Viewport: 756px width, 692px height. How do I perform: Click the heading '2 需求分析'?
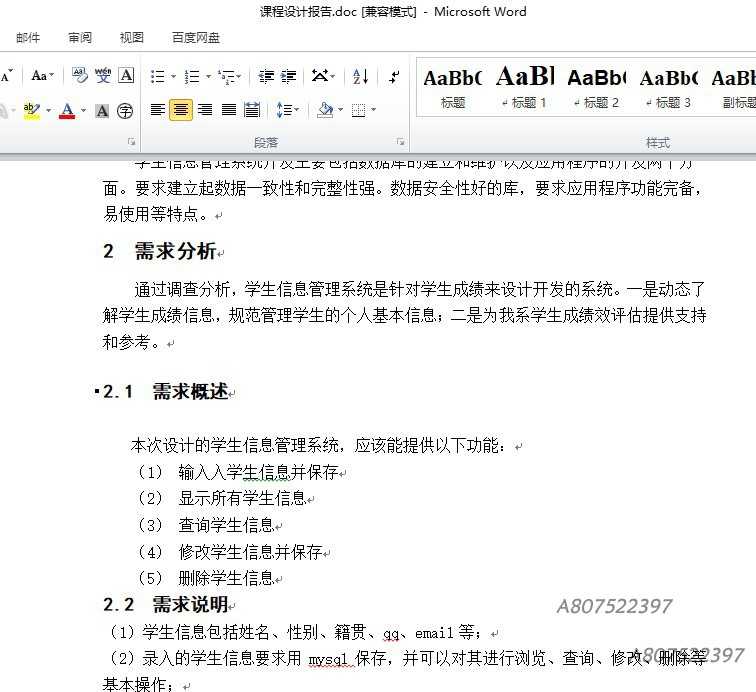(x=160, y=251)
